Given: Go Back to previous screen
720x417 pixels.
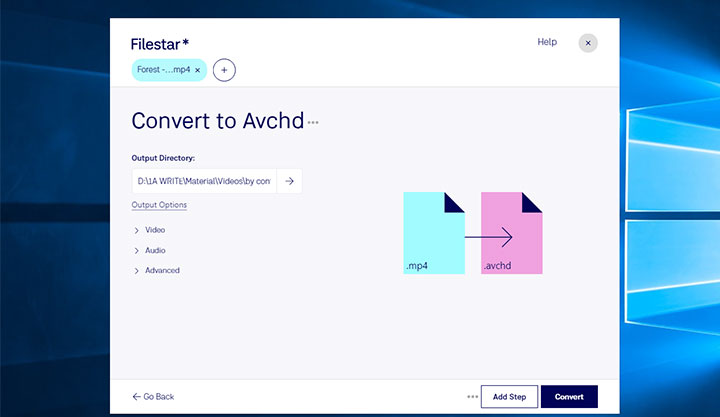Looking at the screenshot, I should (x=153, y=396).
